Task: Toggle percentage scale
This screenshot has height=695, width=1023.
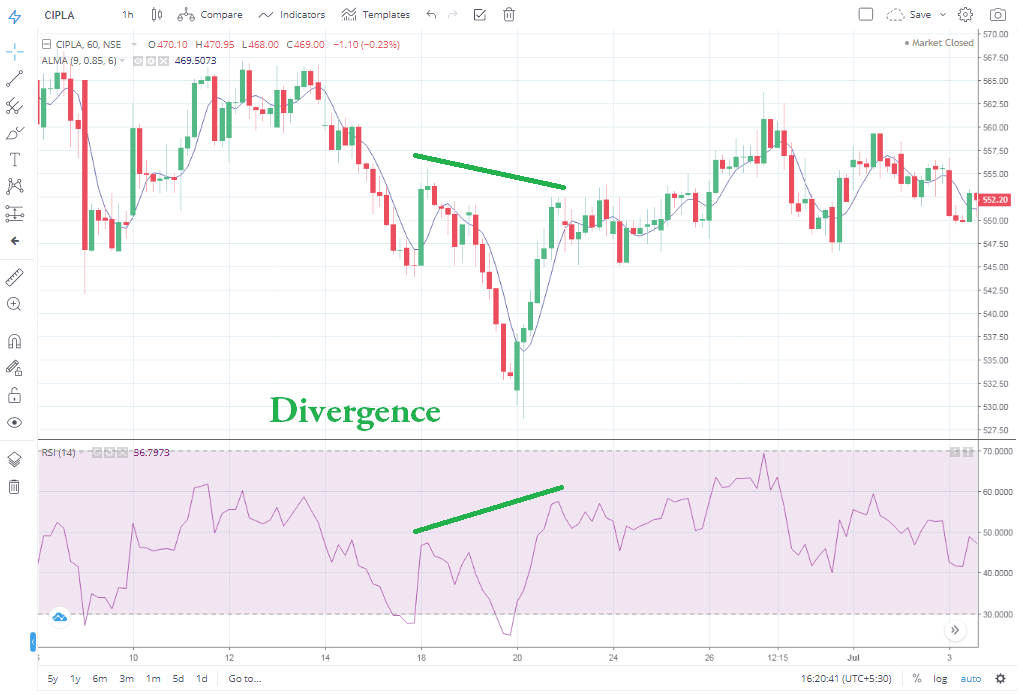Action: tap(917, 679)
